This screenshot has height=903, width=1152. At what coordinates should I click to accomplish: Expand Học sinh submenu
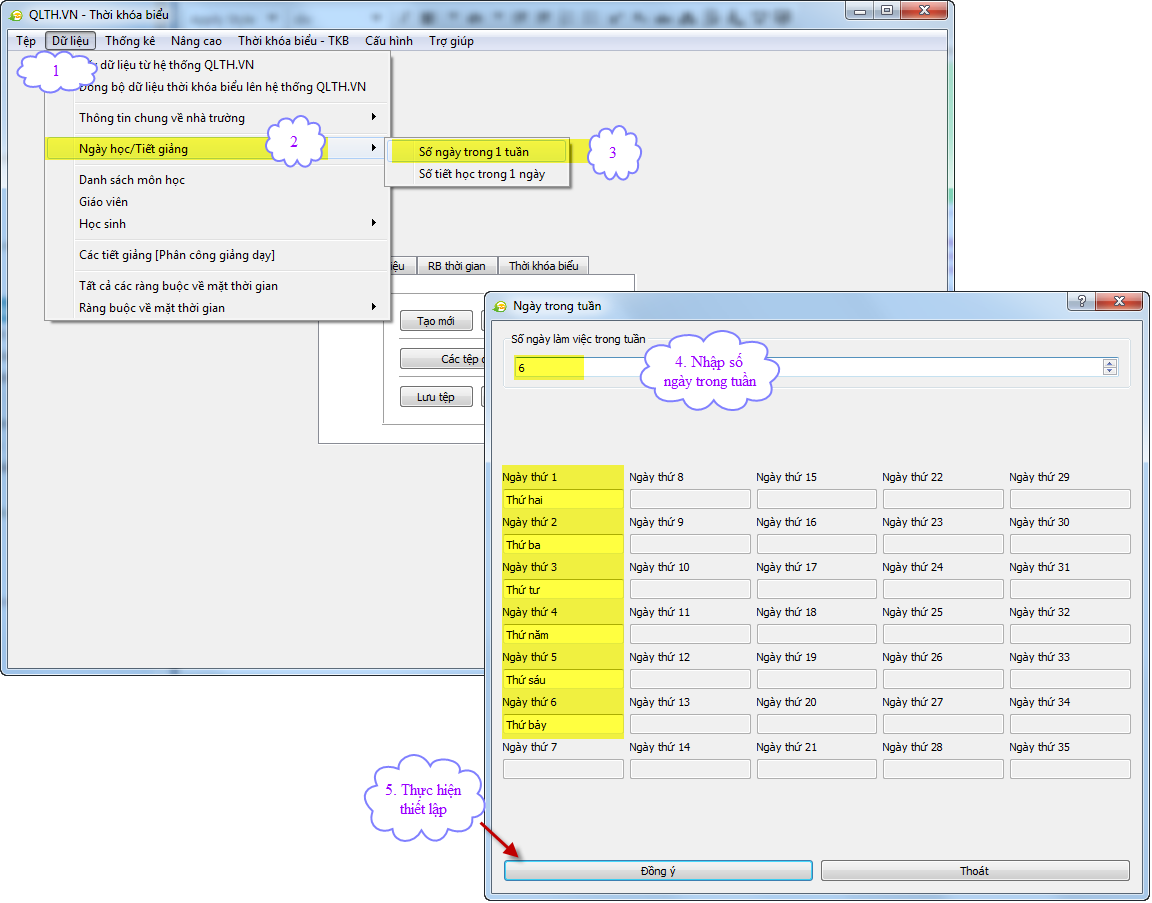[x=217, y=224]
